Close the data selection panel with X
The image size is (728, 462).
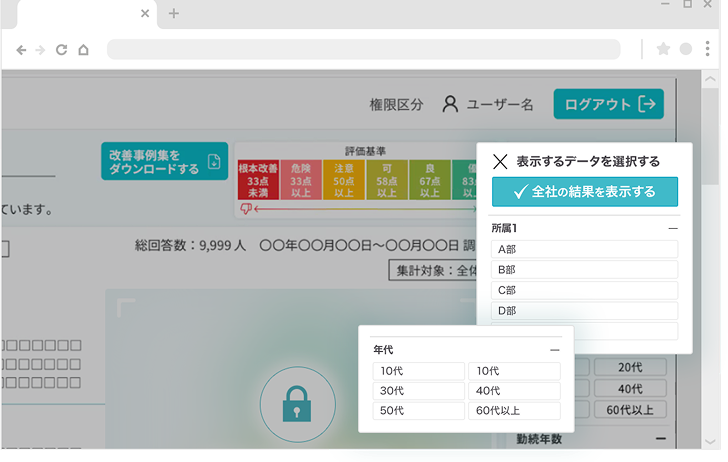500,162
